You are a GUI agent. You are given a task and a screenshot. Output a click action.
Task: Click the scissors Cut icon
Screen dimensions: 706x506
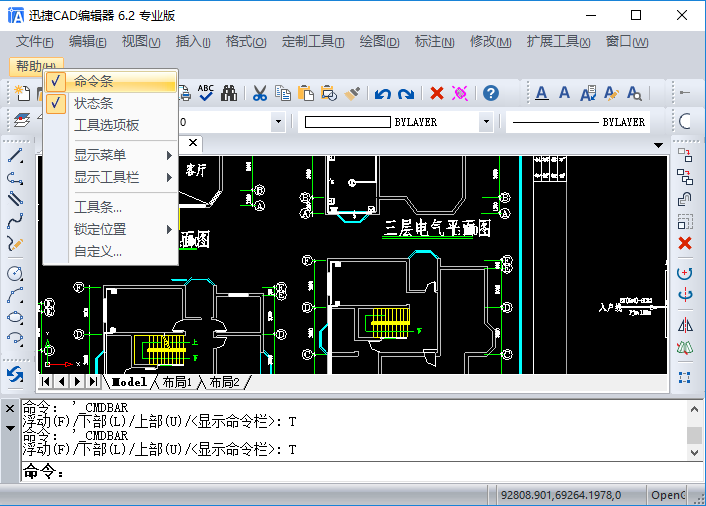[260, 93]
